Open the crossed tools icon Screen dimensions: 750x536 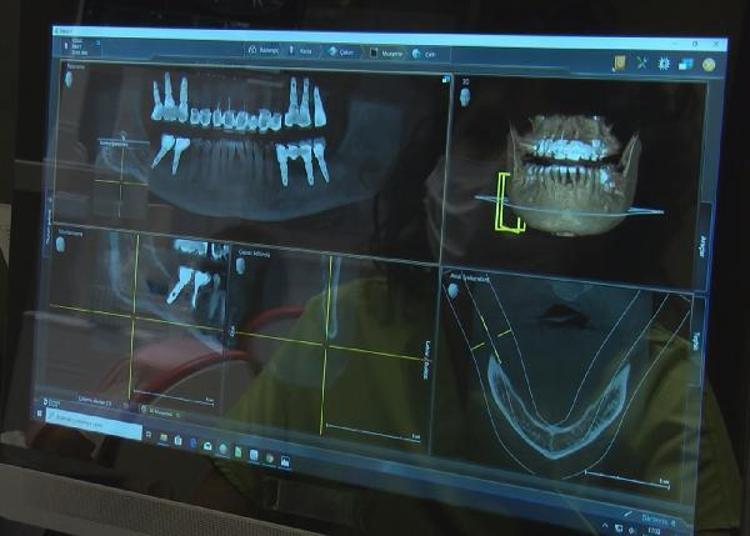[x=642, y=63]
